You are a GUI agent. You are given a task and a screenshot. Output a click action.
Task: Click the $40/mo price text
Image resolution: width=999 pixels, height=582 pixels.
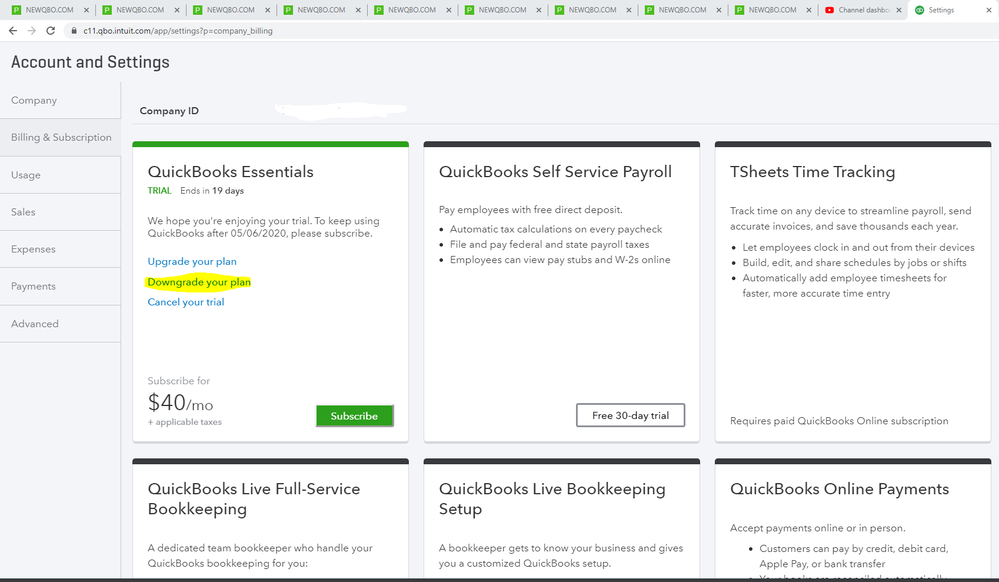[x=180, y=403]
